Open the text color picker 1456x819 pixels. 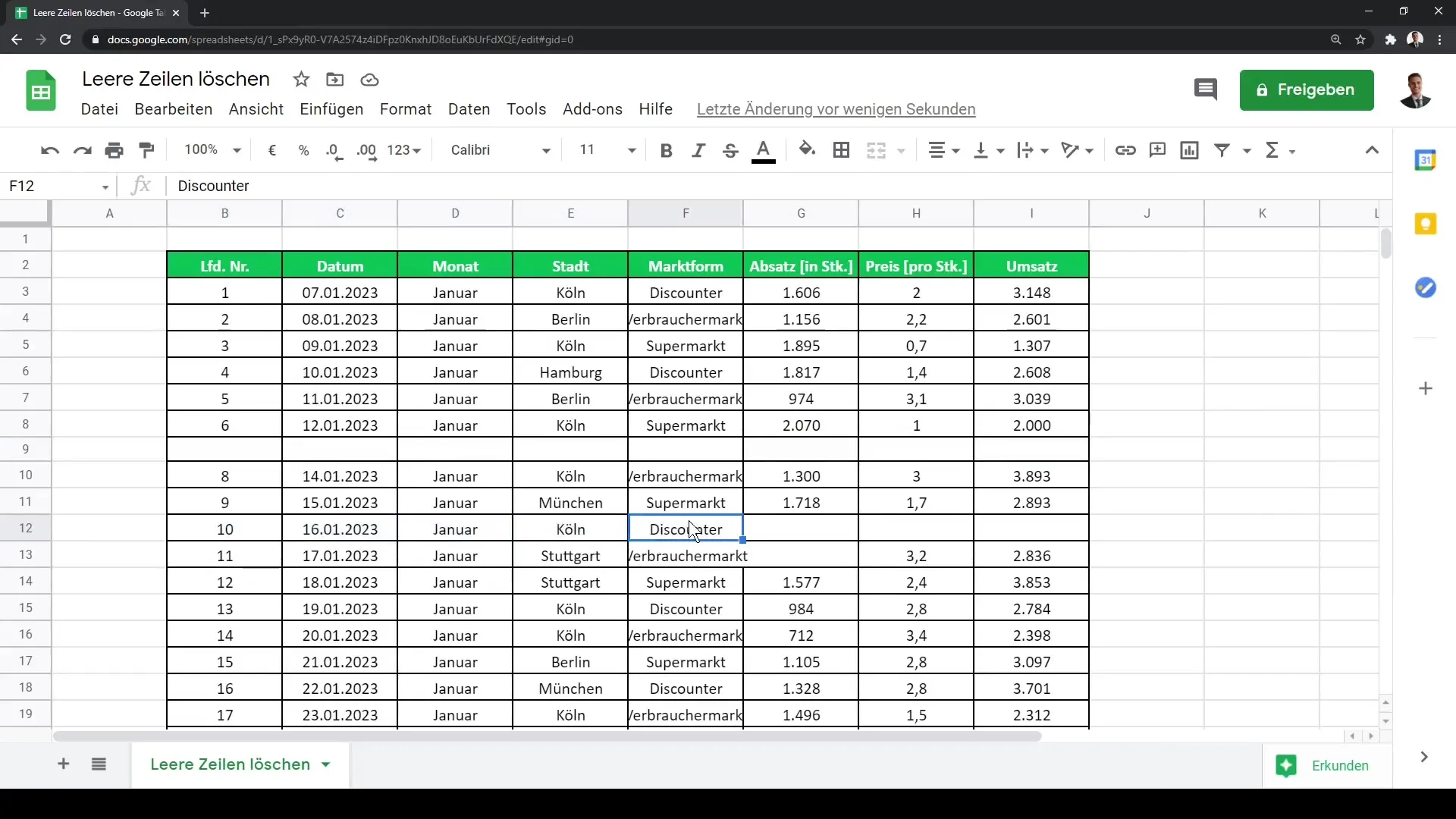coord(764,150)
